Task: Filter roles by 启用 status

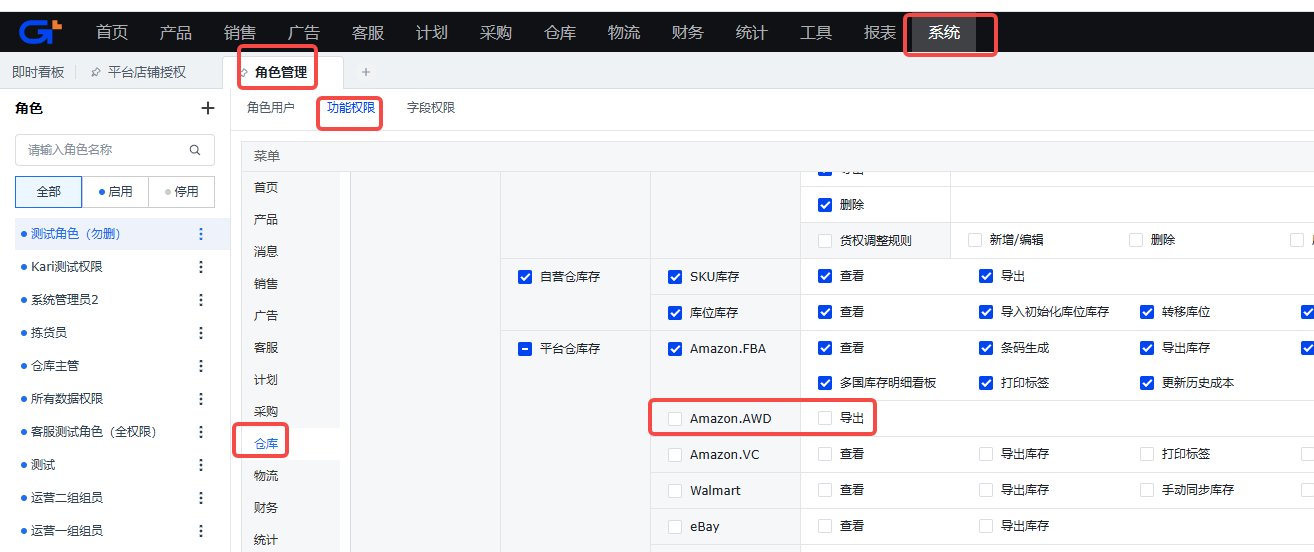Action: click(x=115, y=192)
